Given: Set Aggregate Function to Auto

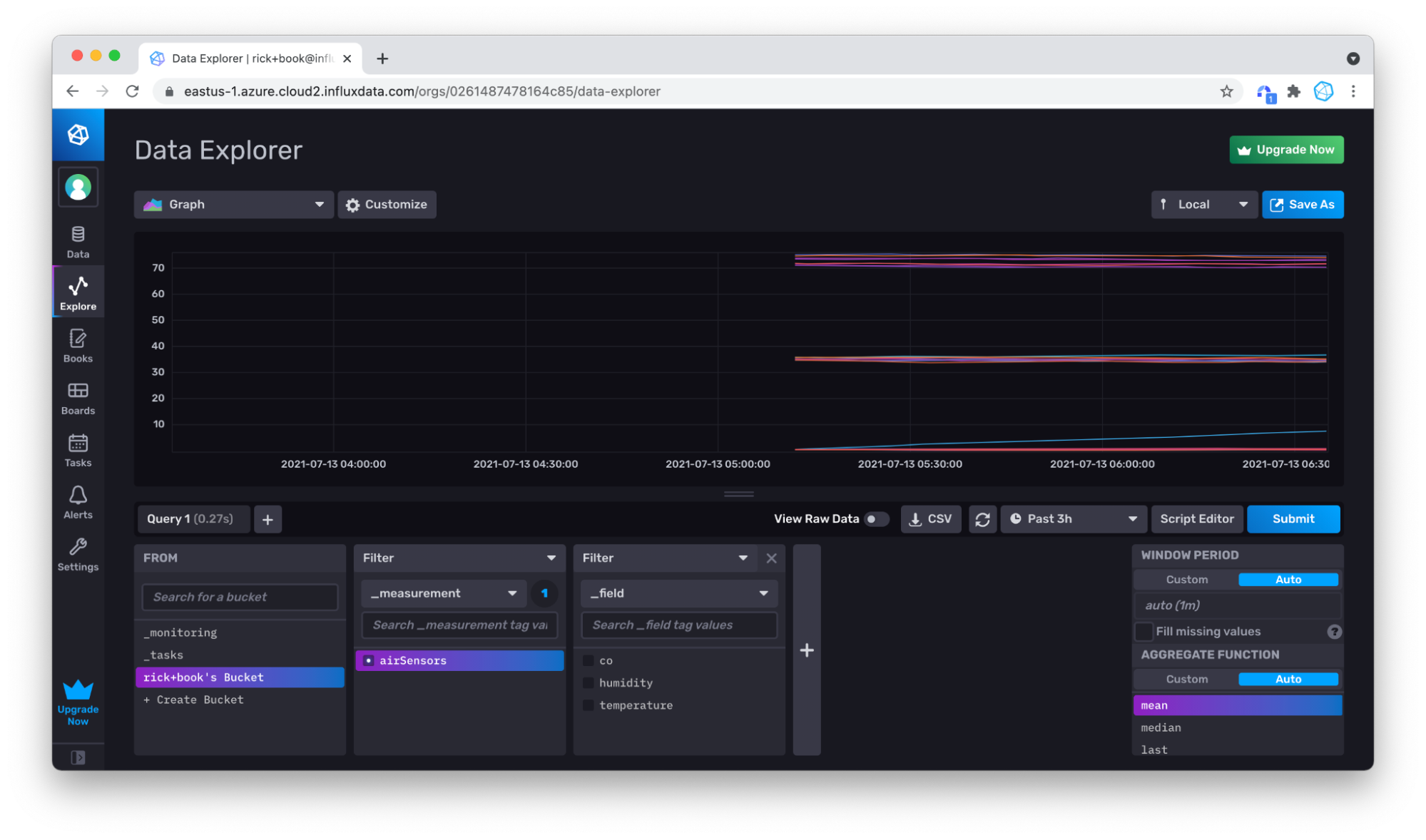Looking at the screenshot, I should click(1288, 680).
